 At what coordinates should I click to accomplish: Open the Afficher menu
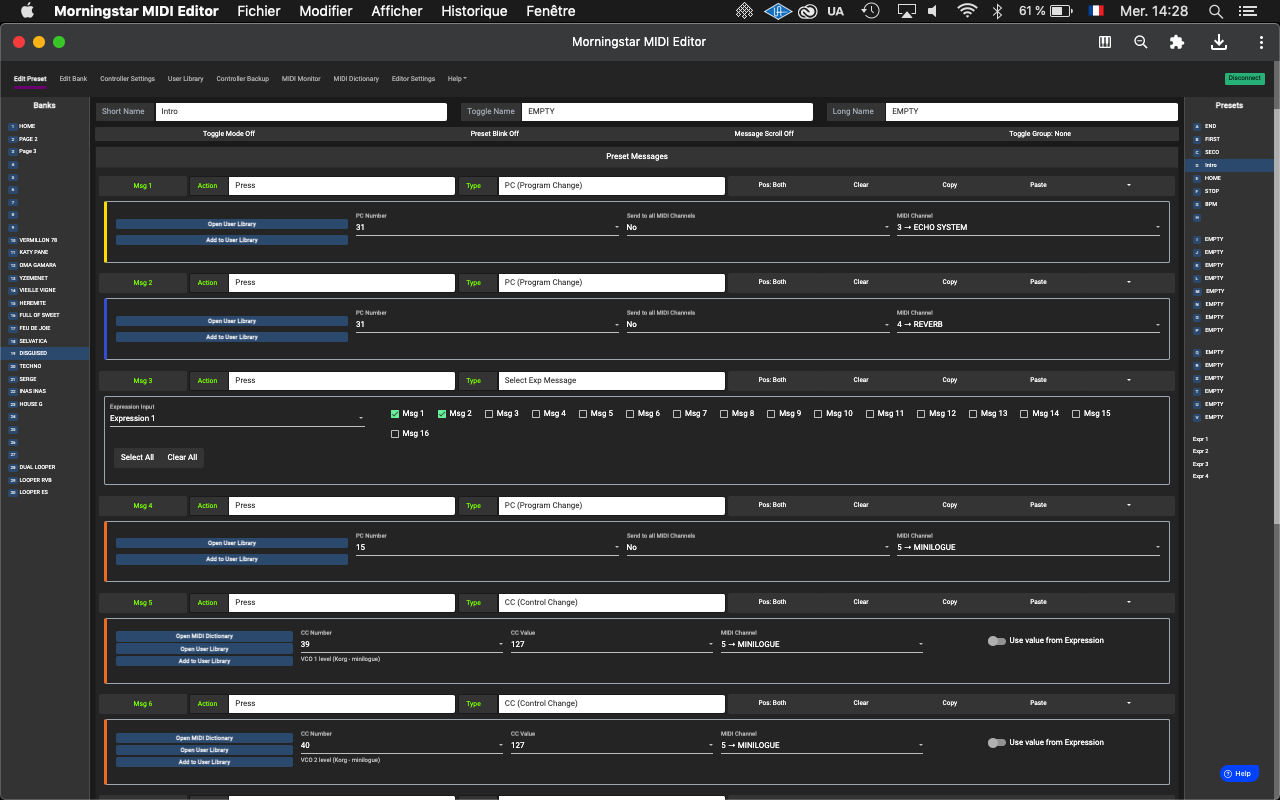[397, 11]
